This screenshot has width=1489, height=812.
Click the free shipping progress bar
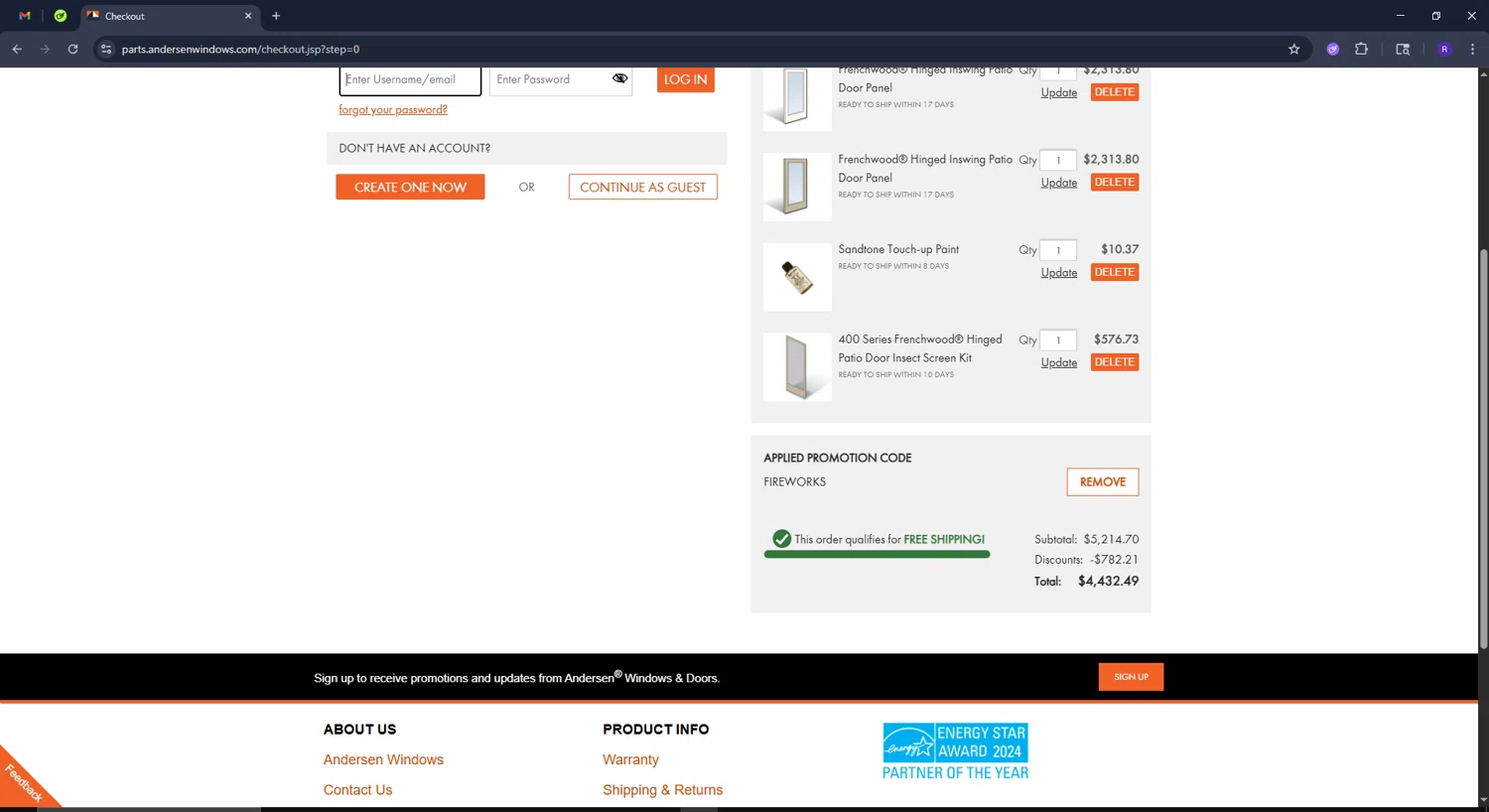[x=877, y=555]
